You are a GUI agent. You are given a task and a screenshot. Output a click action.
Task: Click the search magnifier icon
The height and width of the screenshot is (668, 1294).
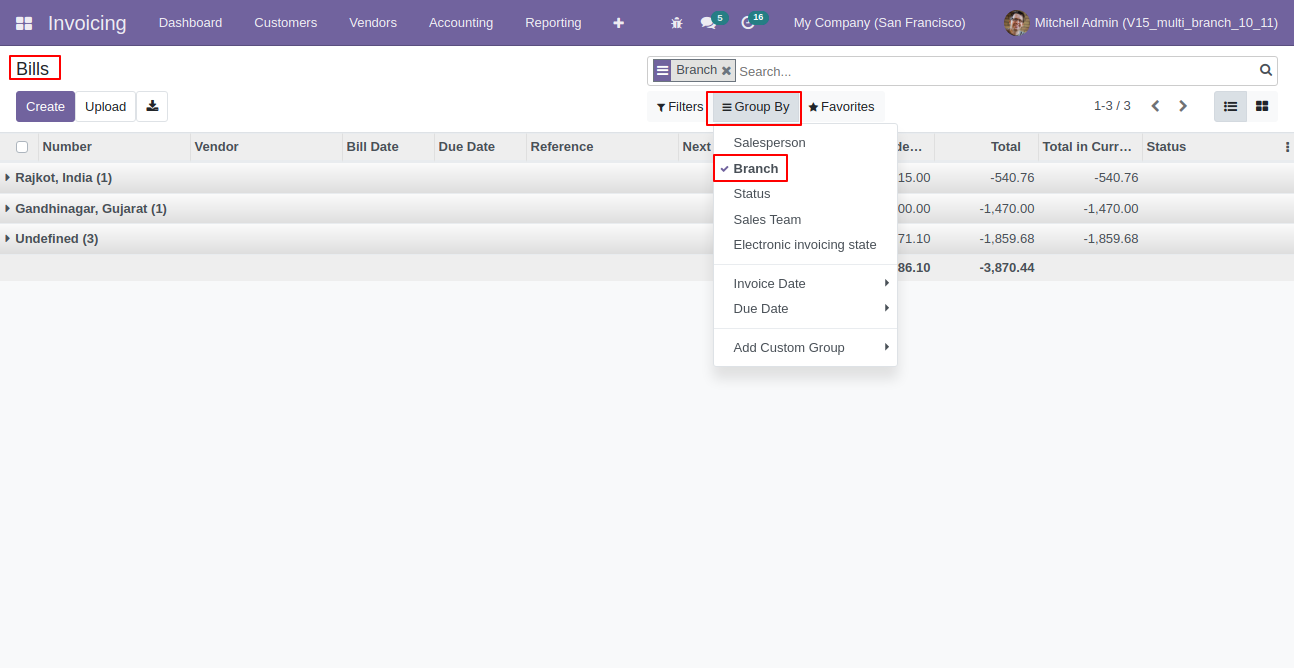pos(1266,70)
